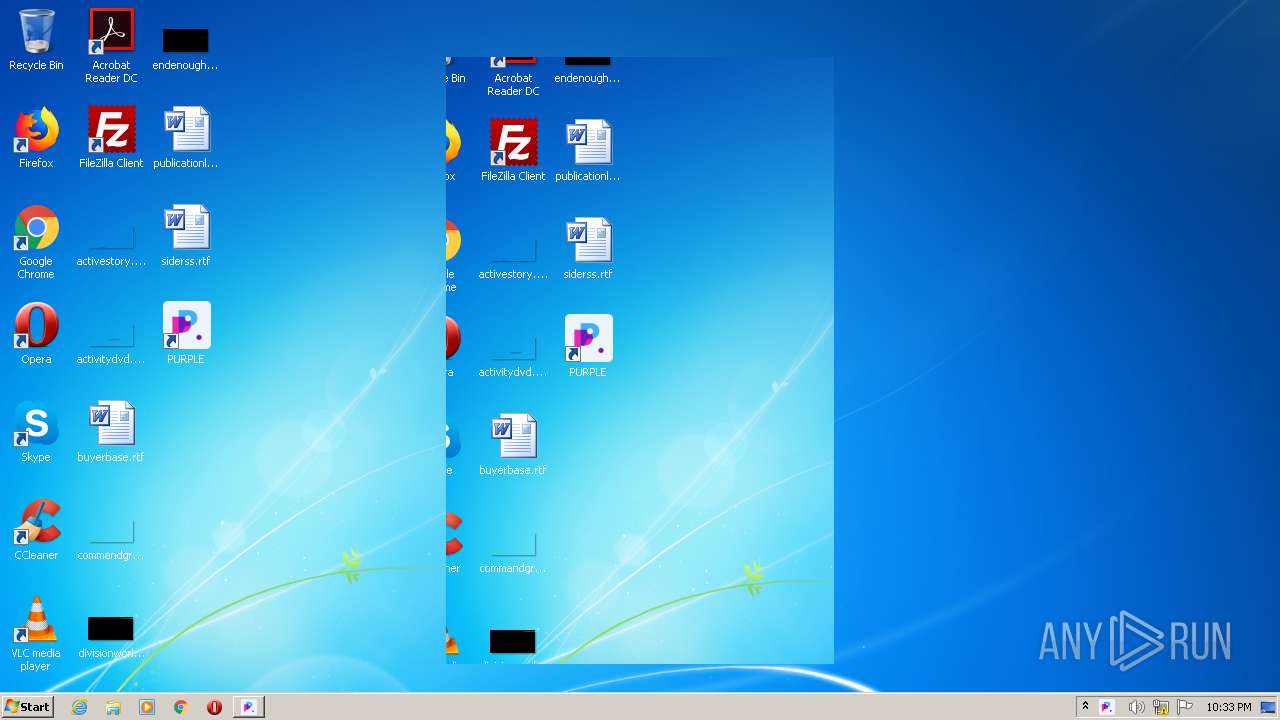This screenshot has height=720, width=1280.
Task: Select the CCleaner desktop shortcut
Action: pyautogui.click(x=36, y=530)
